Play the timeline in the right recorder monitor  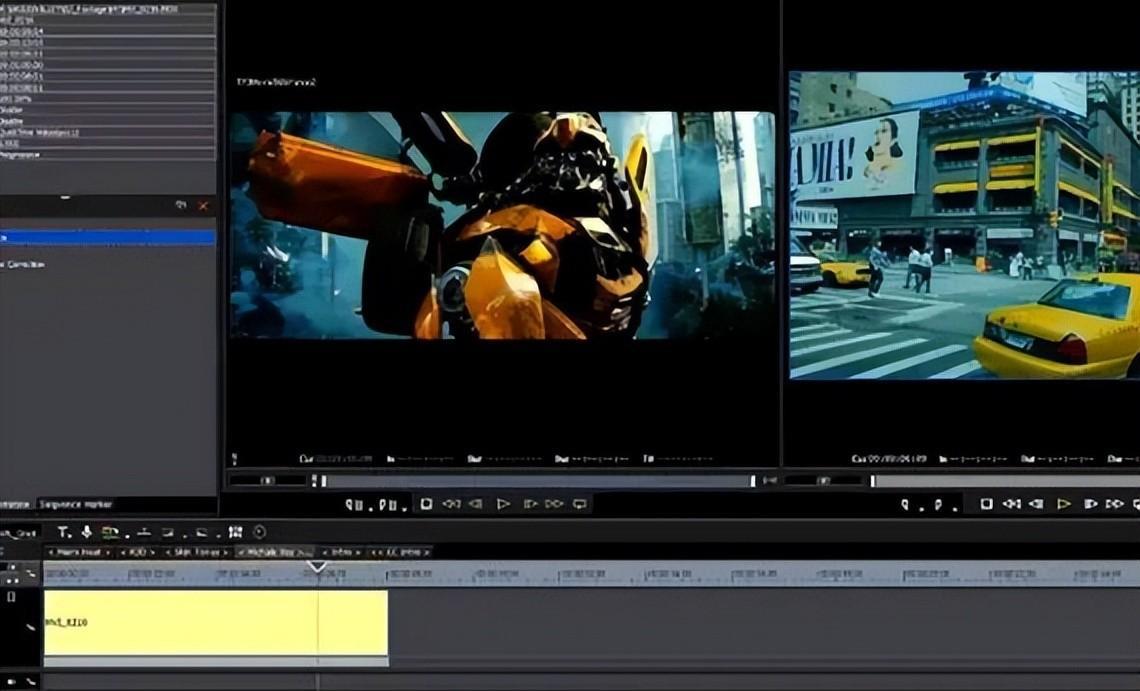(x=1063, y=503)
